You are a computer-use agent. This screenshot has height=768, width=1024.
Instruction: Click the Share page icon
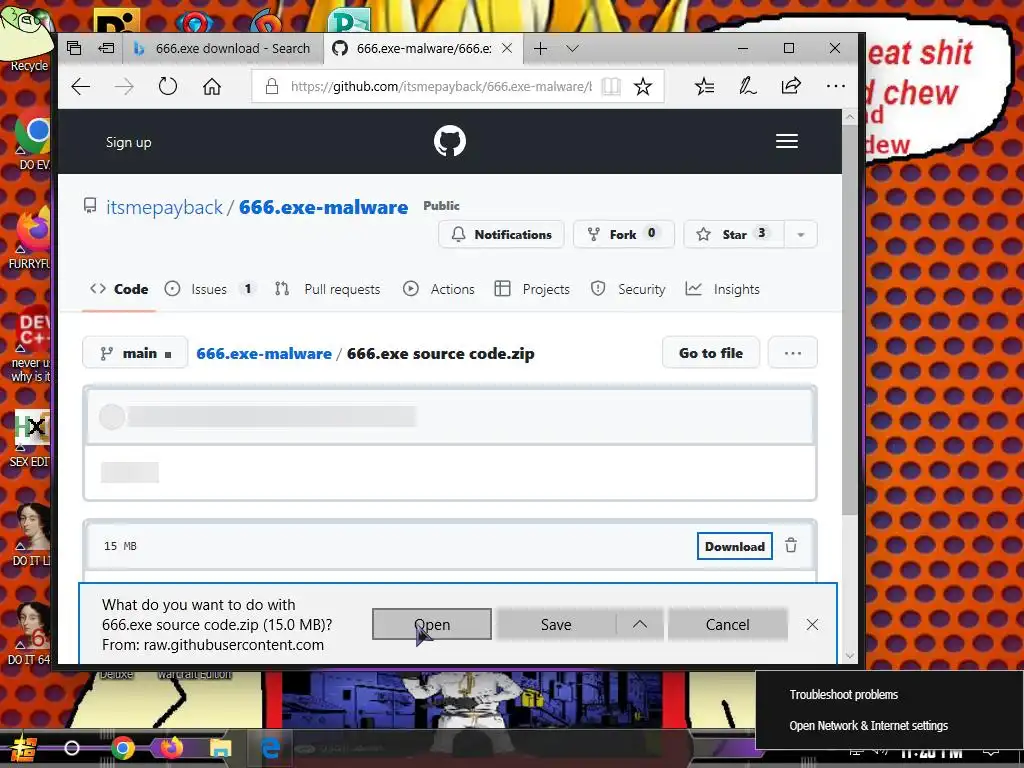point(791,86)
